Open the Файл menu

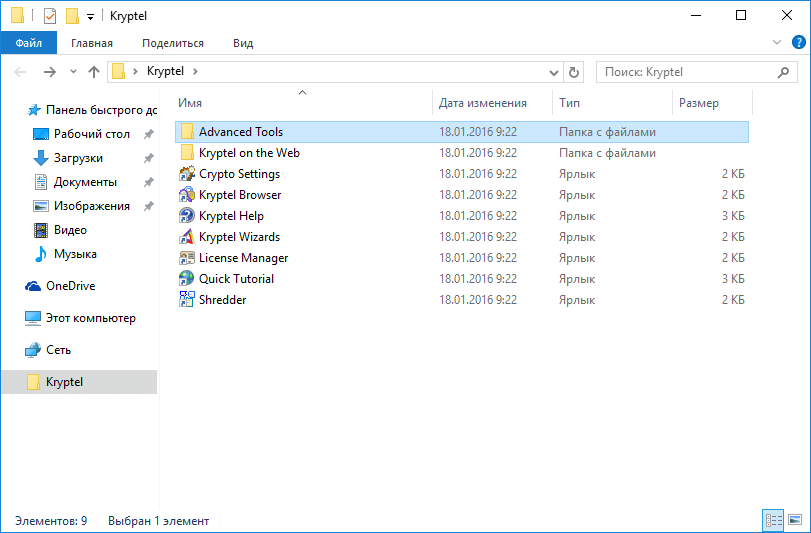coord(29,43)
